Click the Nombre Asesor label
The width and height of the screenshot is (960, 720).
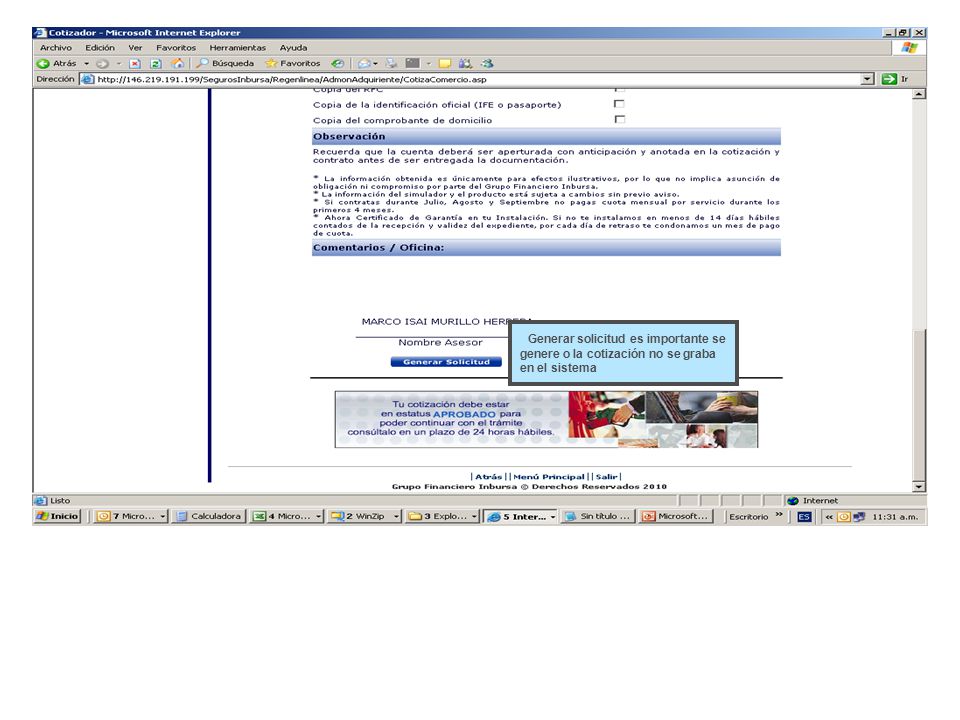(x=440, y=343)
